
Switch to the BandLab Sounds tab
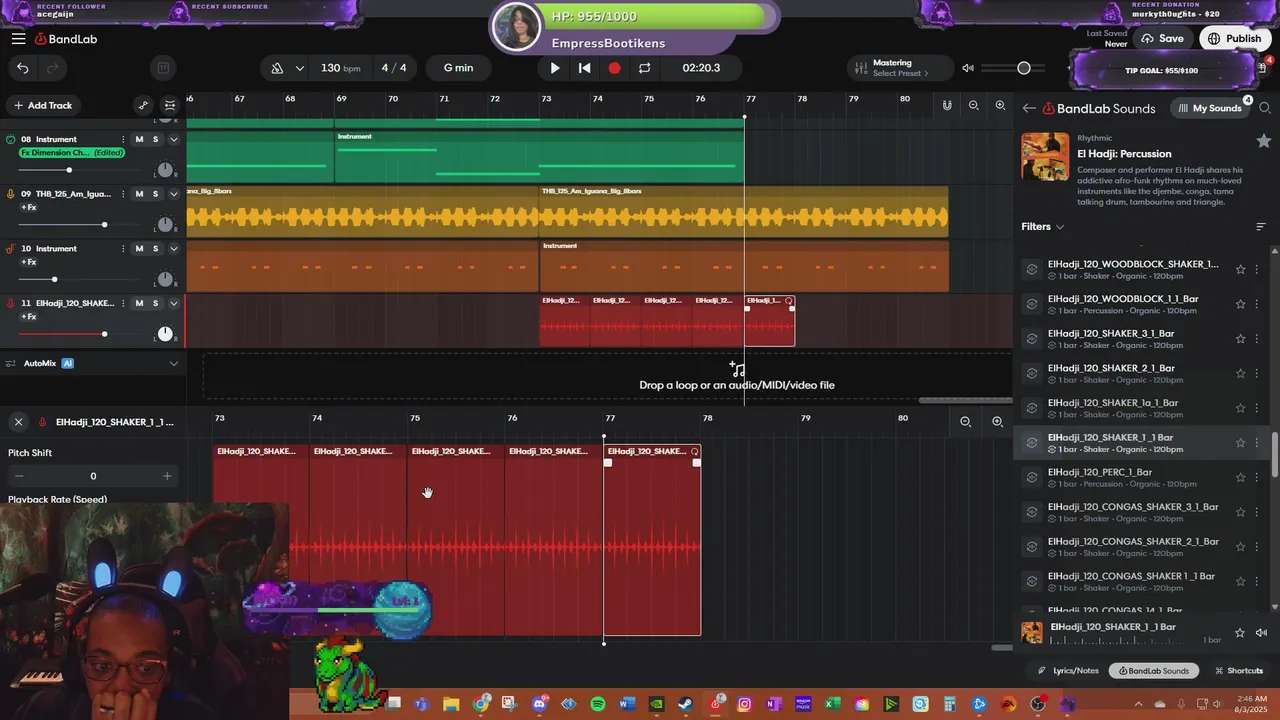coord(1154,671)
